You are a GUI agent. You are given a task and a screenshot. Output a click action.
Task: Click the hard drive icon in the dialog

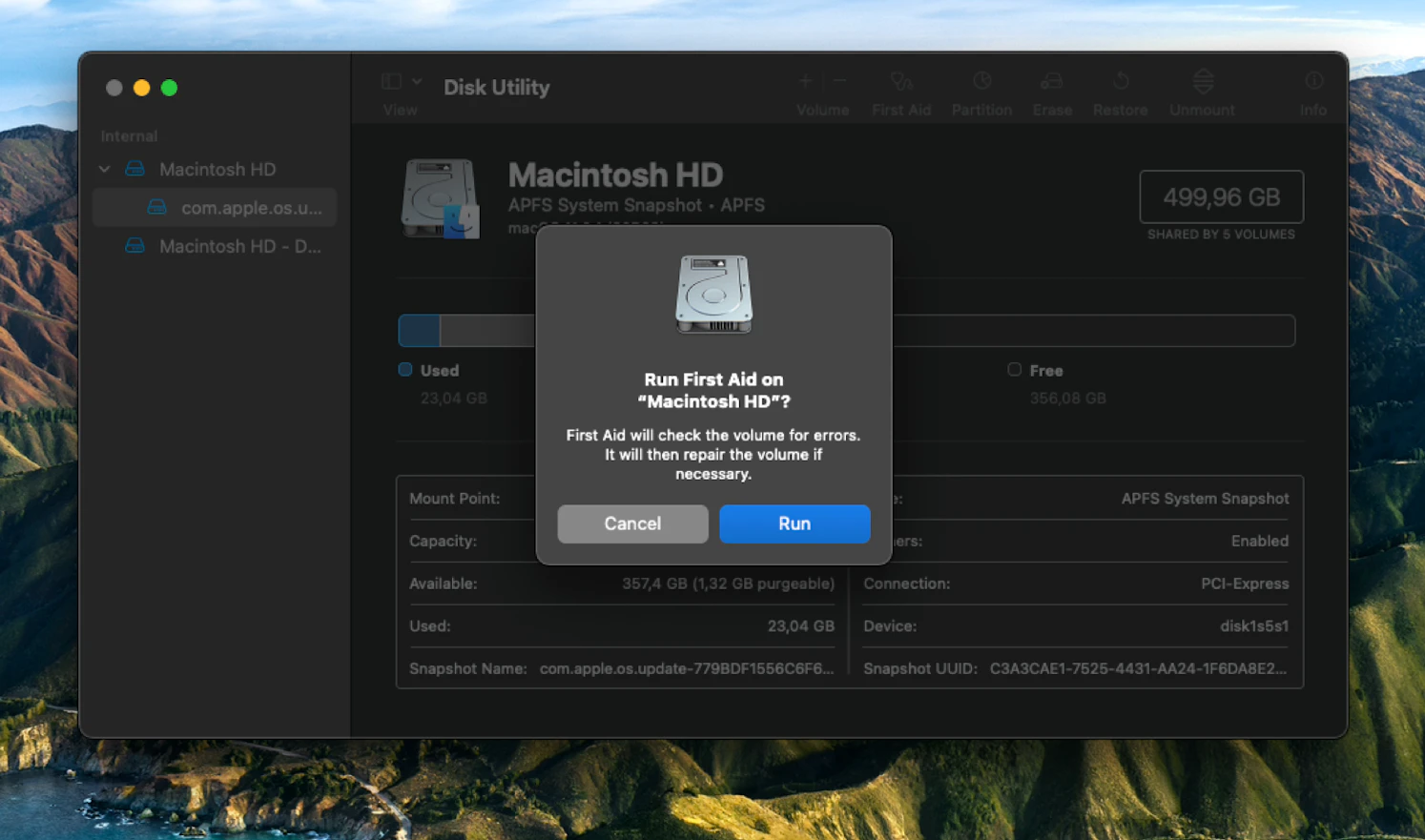point(713,295)
